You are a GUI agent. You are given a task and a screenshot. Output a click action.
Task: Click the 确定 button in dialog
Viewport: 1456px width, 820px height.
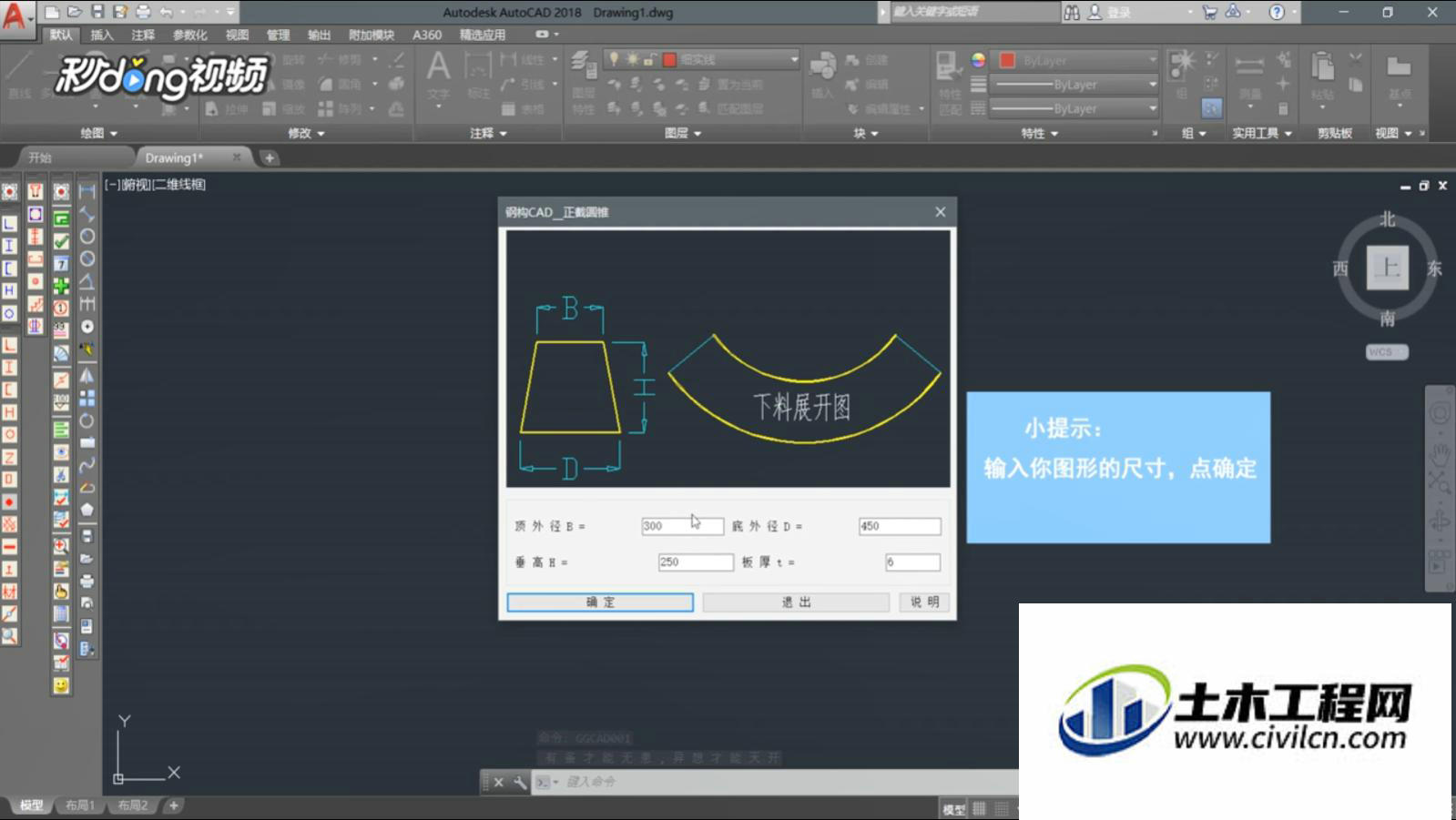600,602
